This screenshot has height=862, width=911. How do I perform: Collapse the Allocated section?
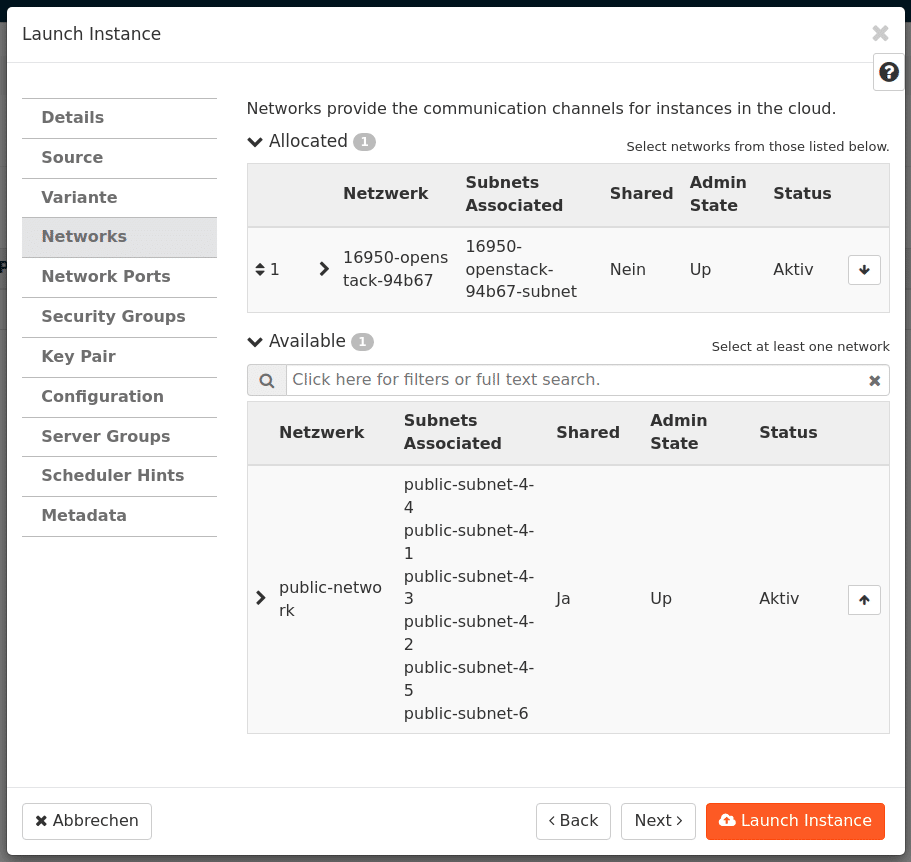coord(255,142)
